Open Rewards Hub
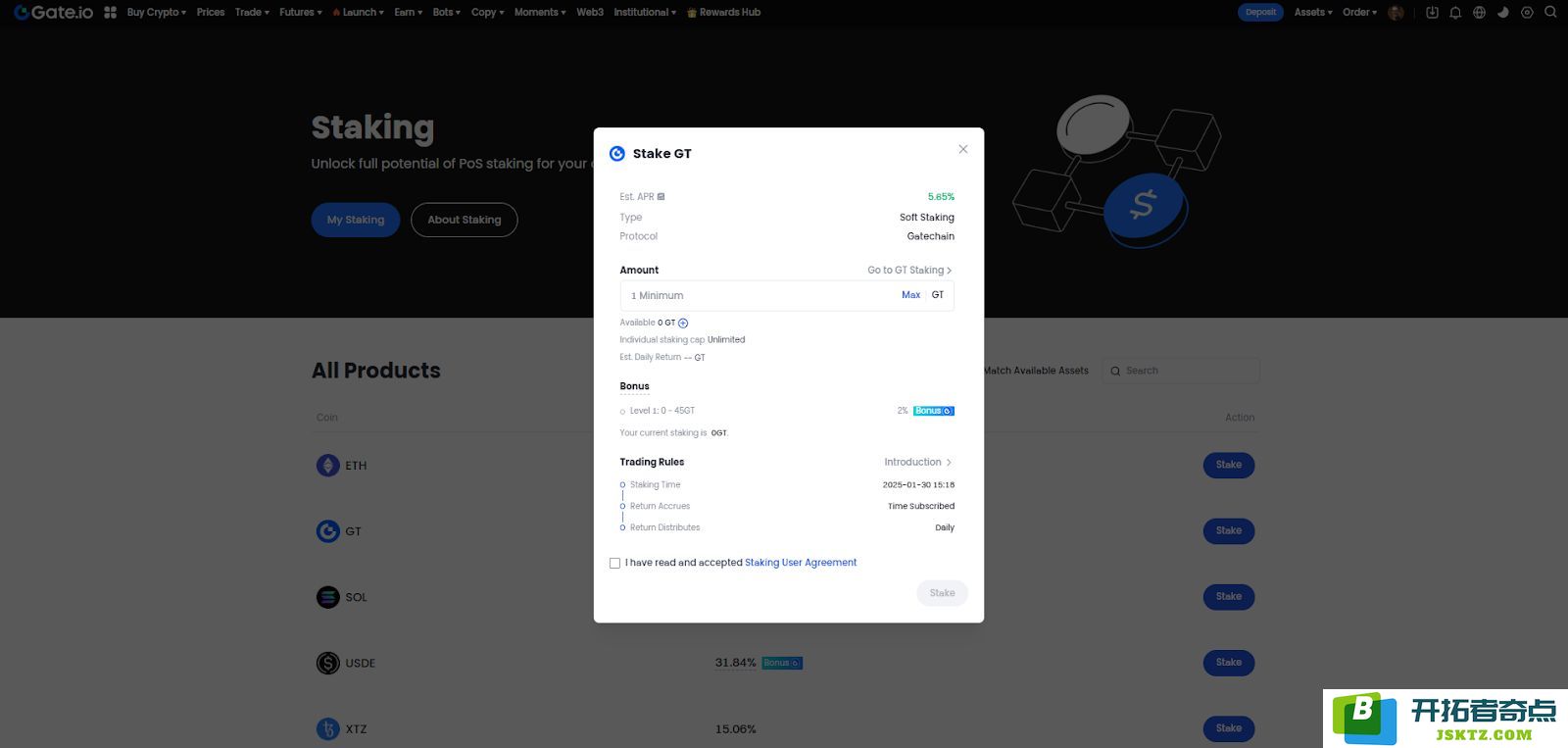The image size is (1568, 748). pyautogui.click(x=723, y=13)
